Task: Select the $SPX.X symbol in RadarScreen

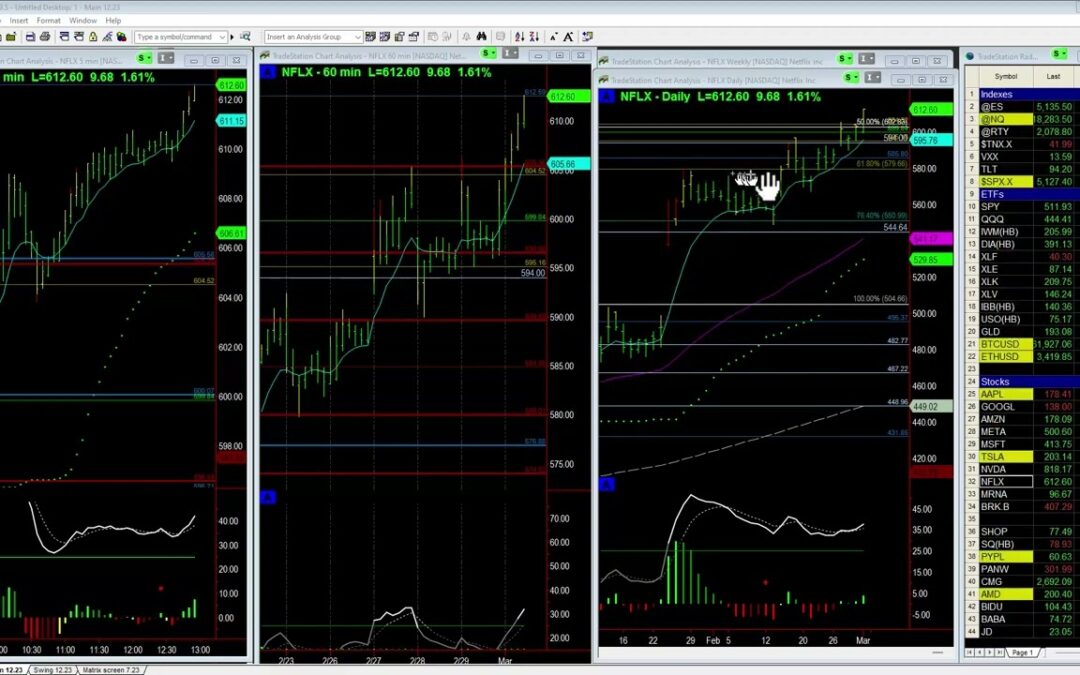Action: [1006, 182]
